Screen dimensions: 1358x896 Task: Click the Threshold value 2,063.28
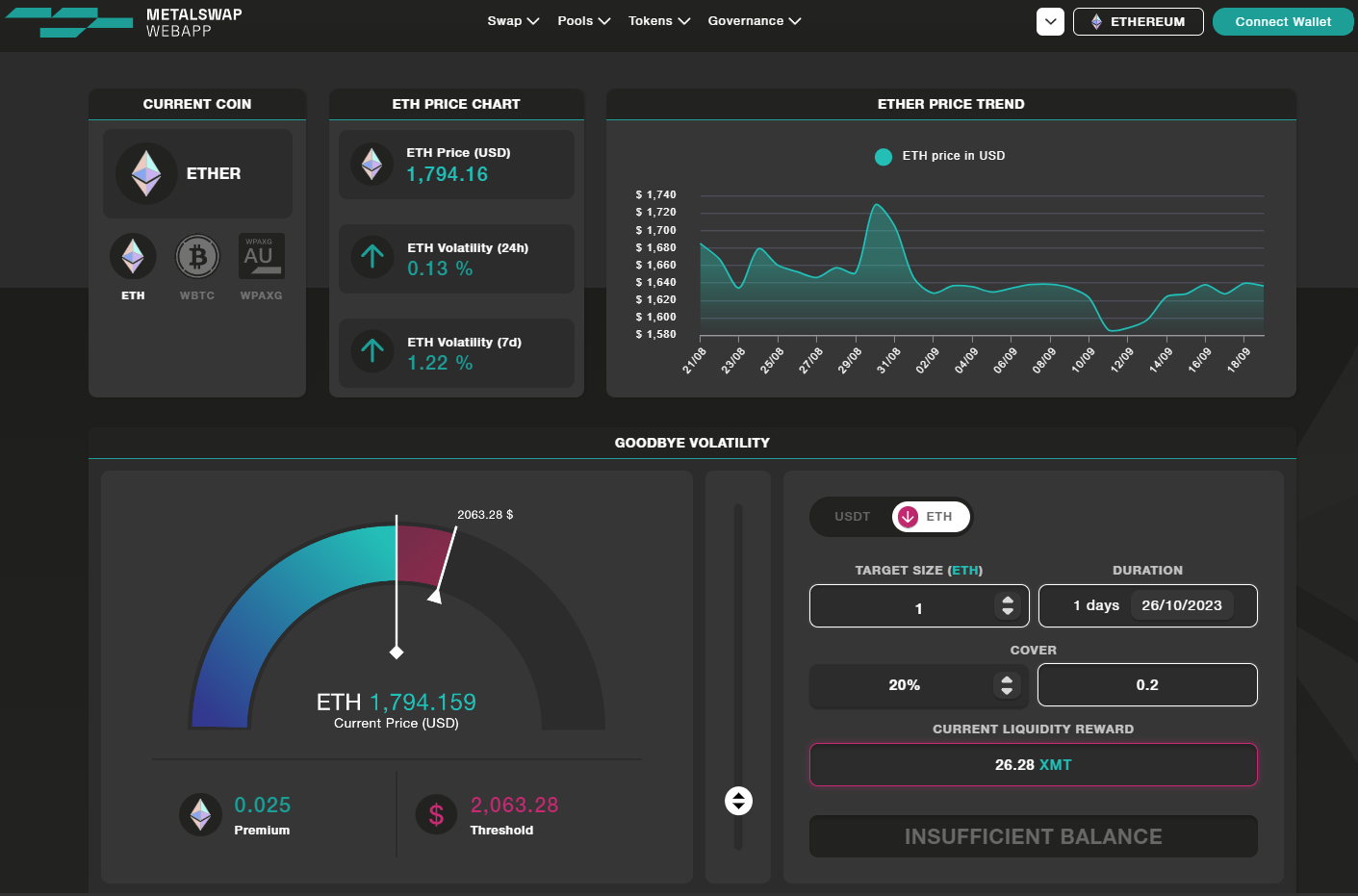514,805
